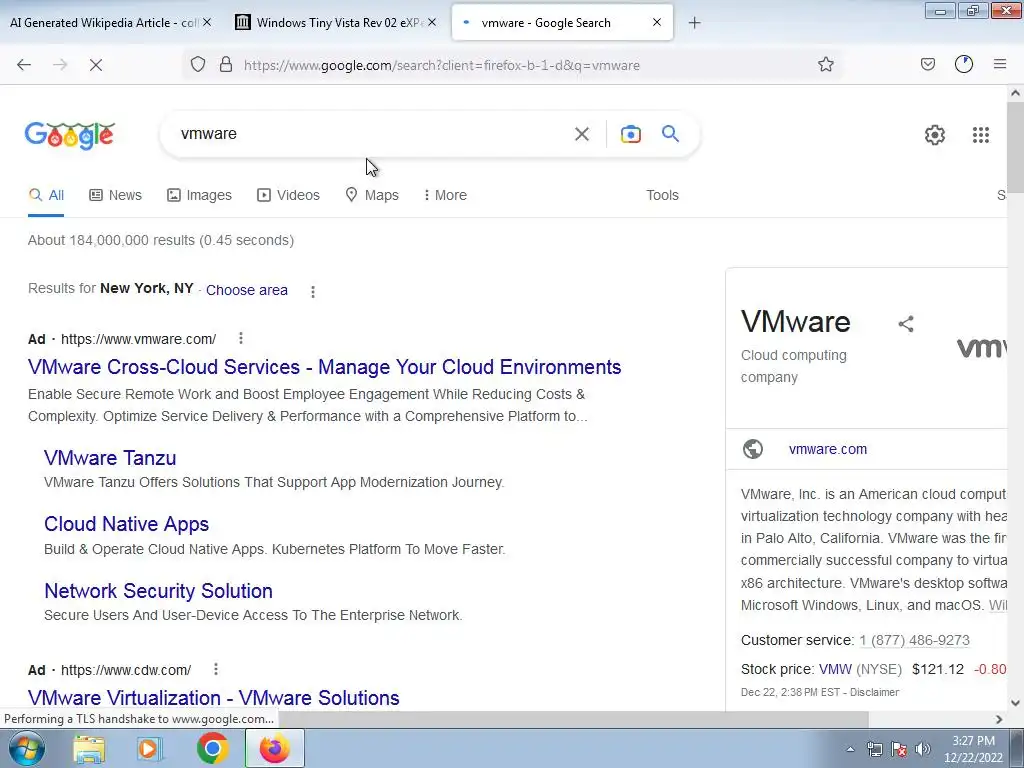Screen dimensions: 1024x768
Task: Click the scroll down arrow
Action: tap(1015, 703)
